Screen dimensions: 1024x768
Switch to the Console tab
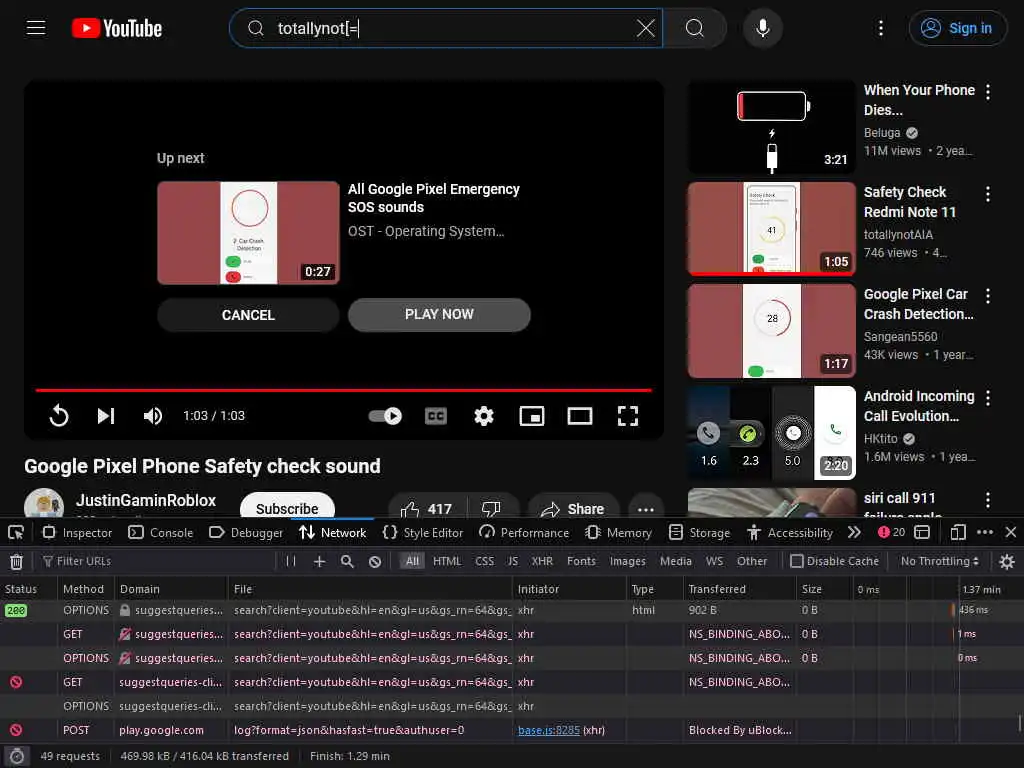click(x=161, y=532)
